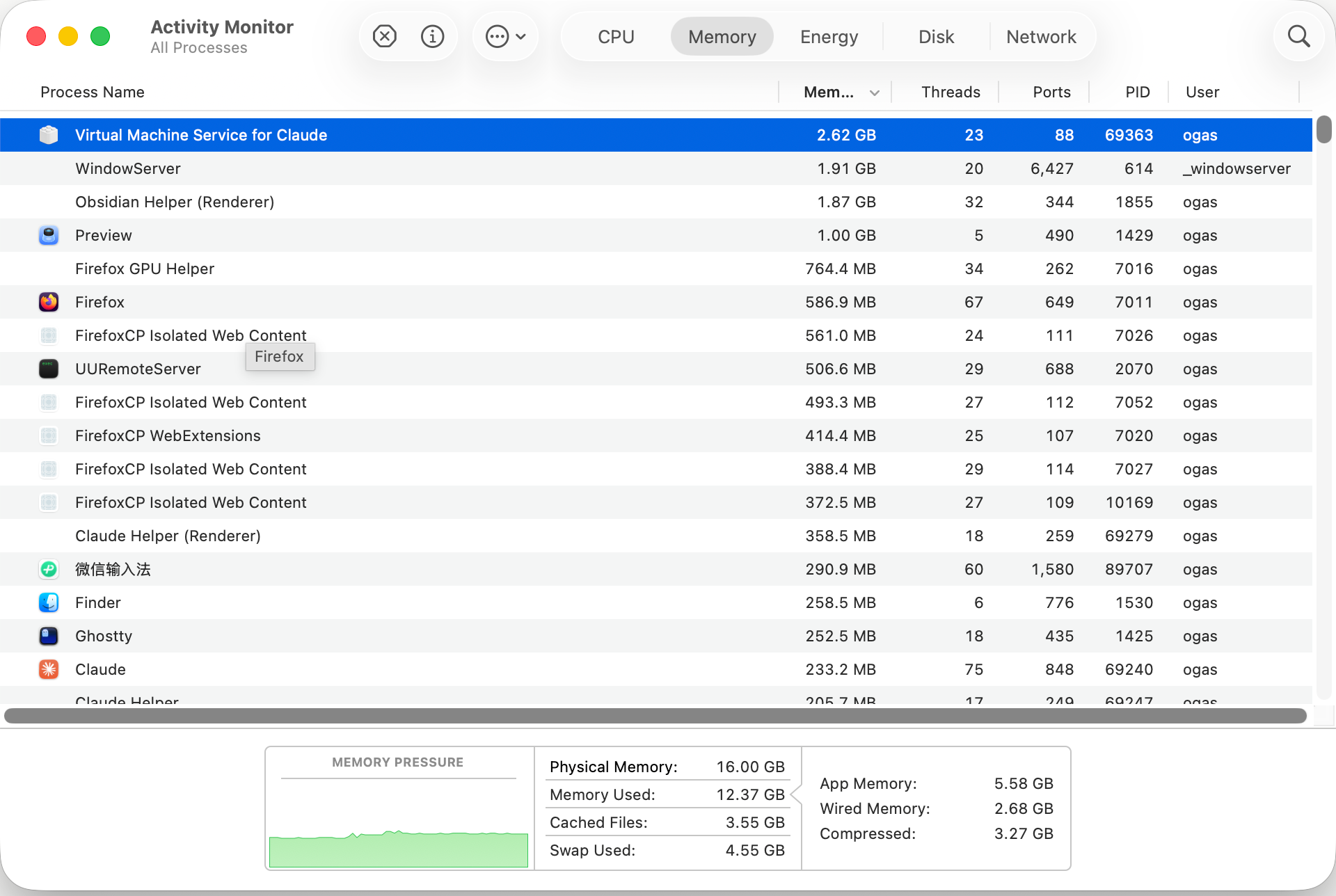Screen dimensions: 1336x896
Task: Sort by the Threads column header
Action: tap(951, 92)
